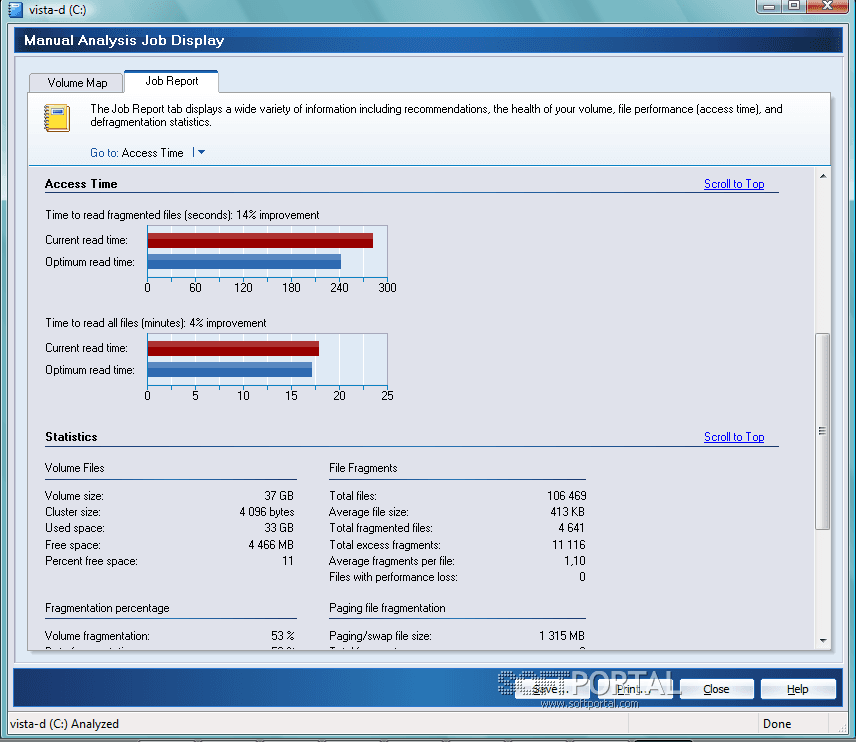This screenshot has width=856, height=742.
Task: Open the Go to Access Time dropdown
Action: (x=201, y=152)
